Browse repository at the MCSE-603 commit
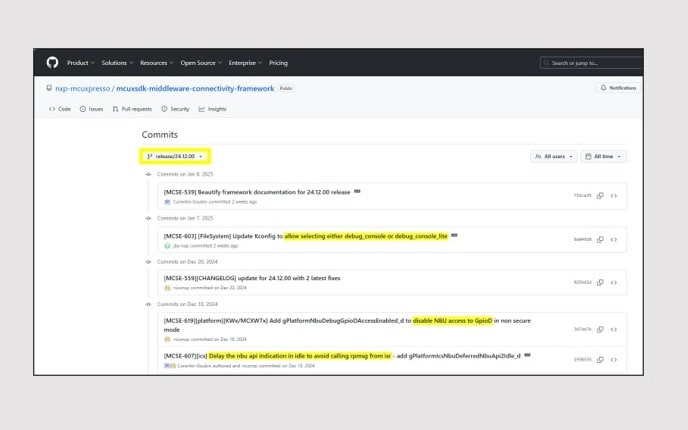Screen dimensions: 688x430 [x=614, y=239]
